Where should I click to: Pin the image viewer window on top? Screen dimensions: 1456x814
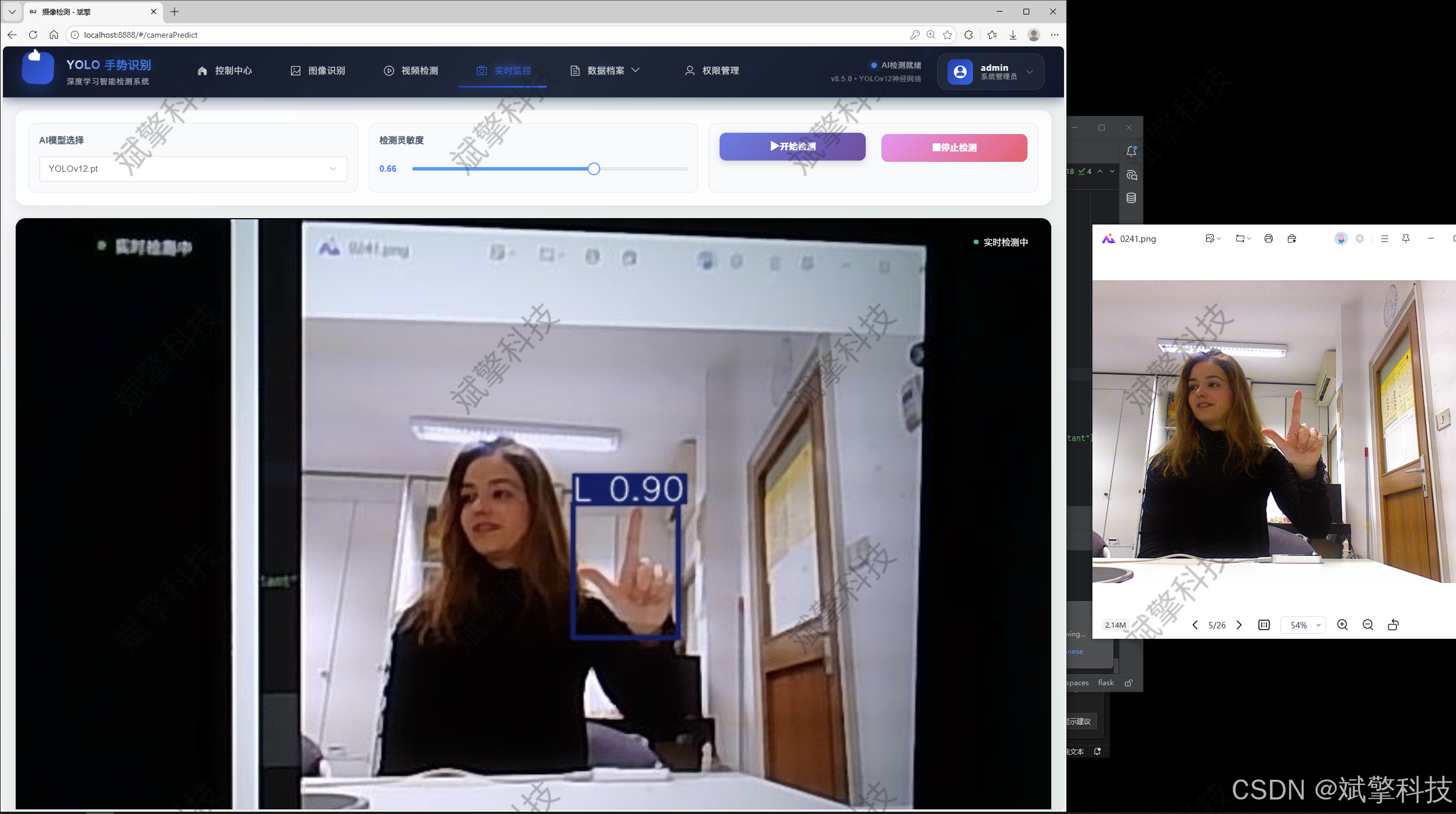[x=1406, y=238]
